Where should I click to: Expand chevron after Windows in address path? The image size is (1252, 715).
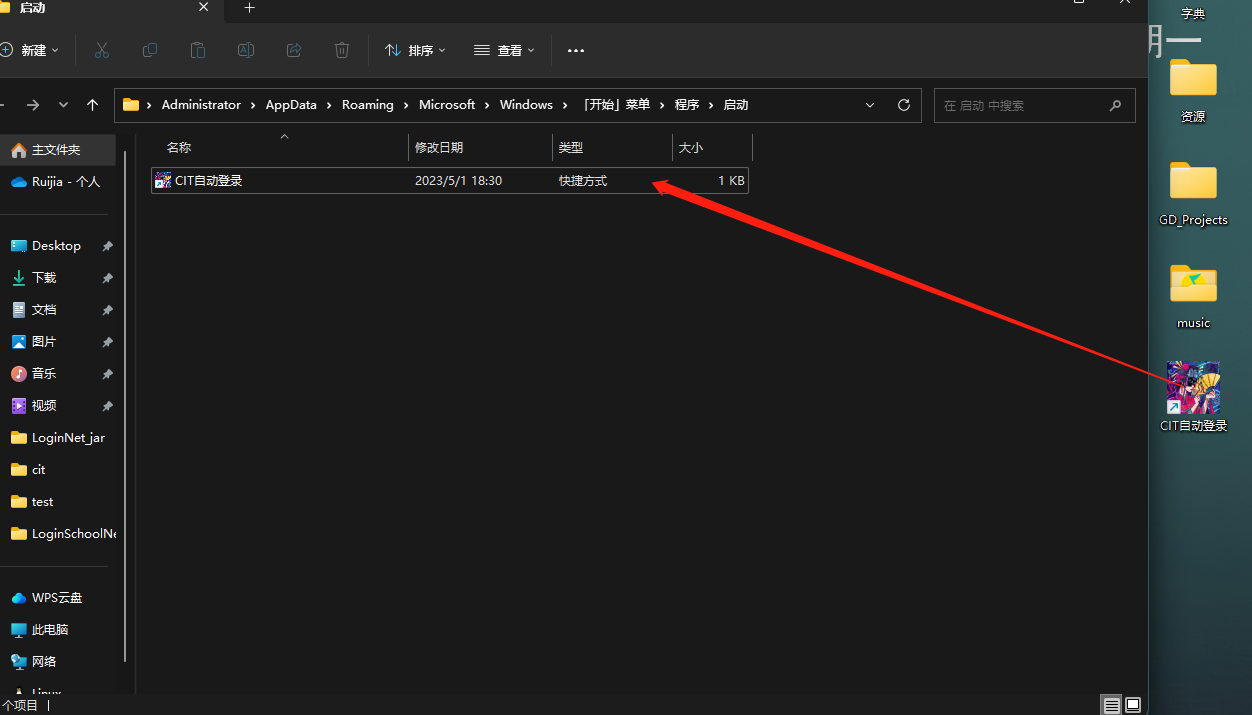(565, 105)
